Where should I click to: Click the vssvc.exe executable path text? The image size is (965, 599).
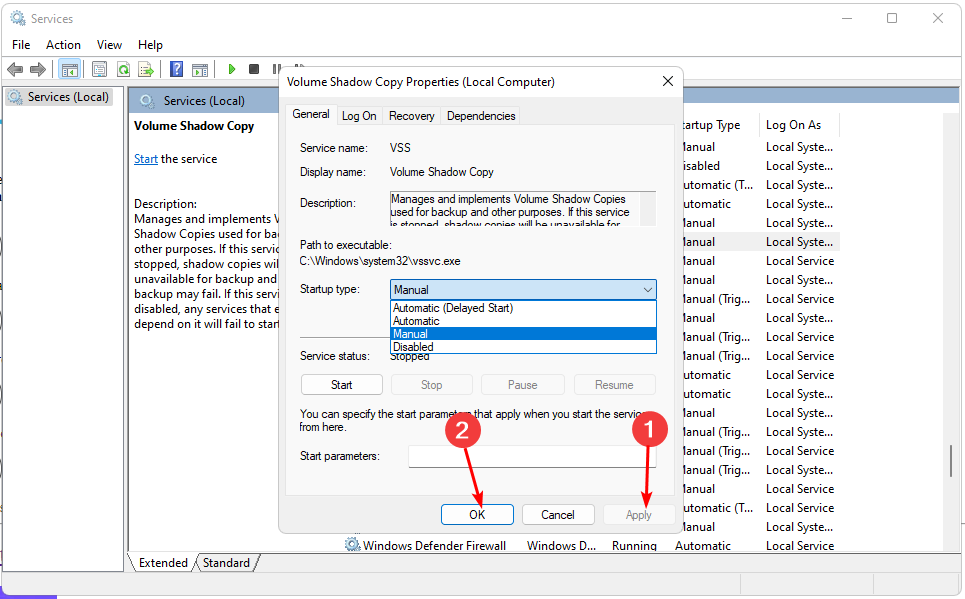(x=380, y=261)
